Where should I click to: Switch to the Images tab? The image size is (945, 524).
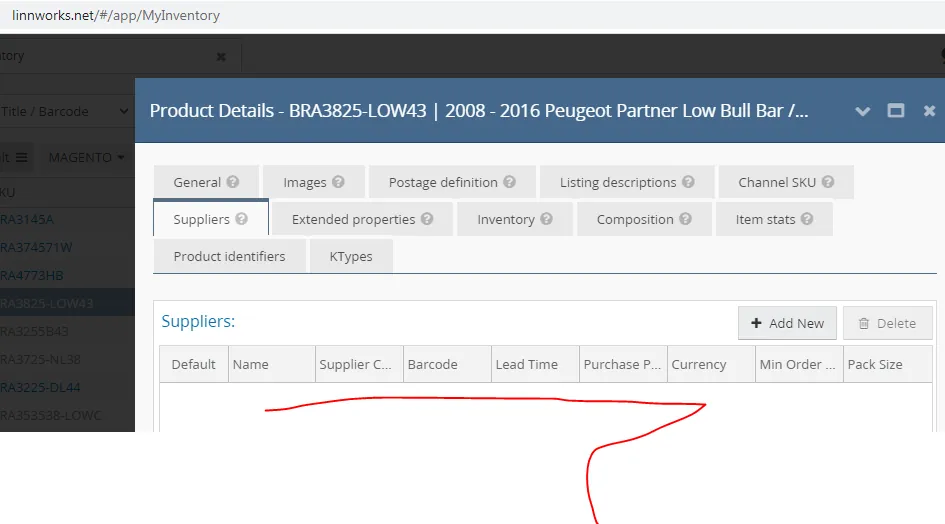click(314, 182)
